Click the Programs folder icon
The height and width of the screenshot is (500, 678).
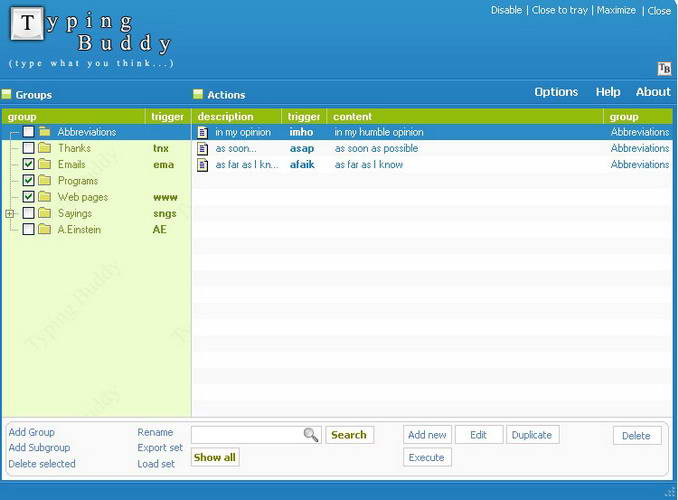click(45, 180)
